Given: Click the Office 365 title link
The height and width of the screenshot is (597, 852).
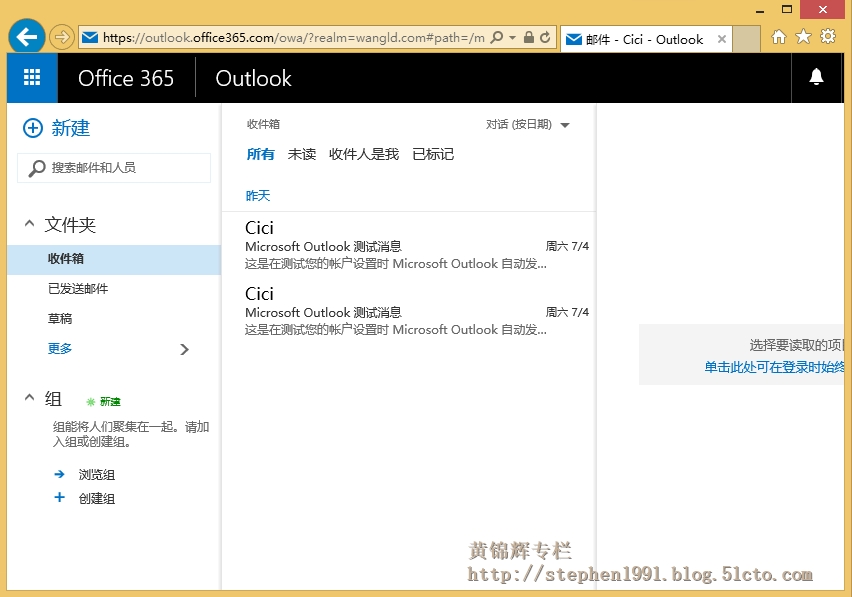Looking at the screenshot, I should [x=126, y=78].
